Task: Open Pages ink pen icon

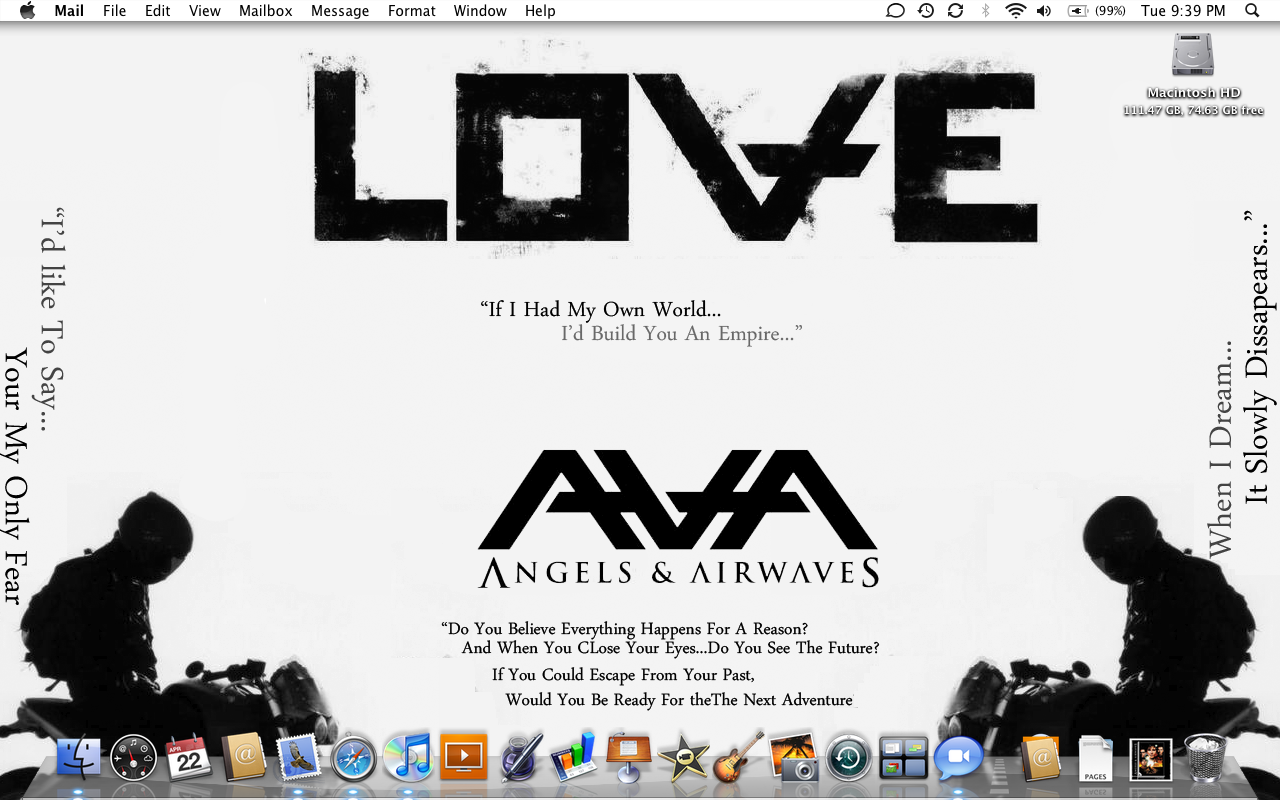Action: click(x=520, y=758)
